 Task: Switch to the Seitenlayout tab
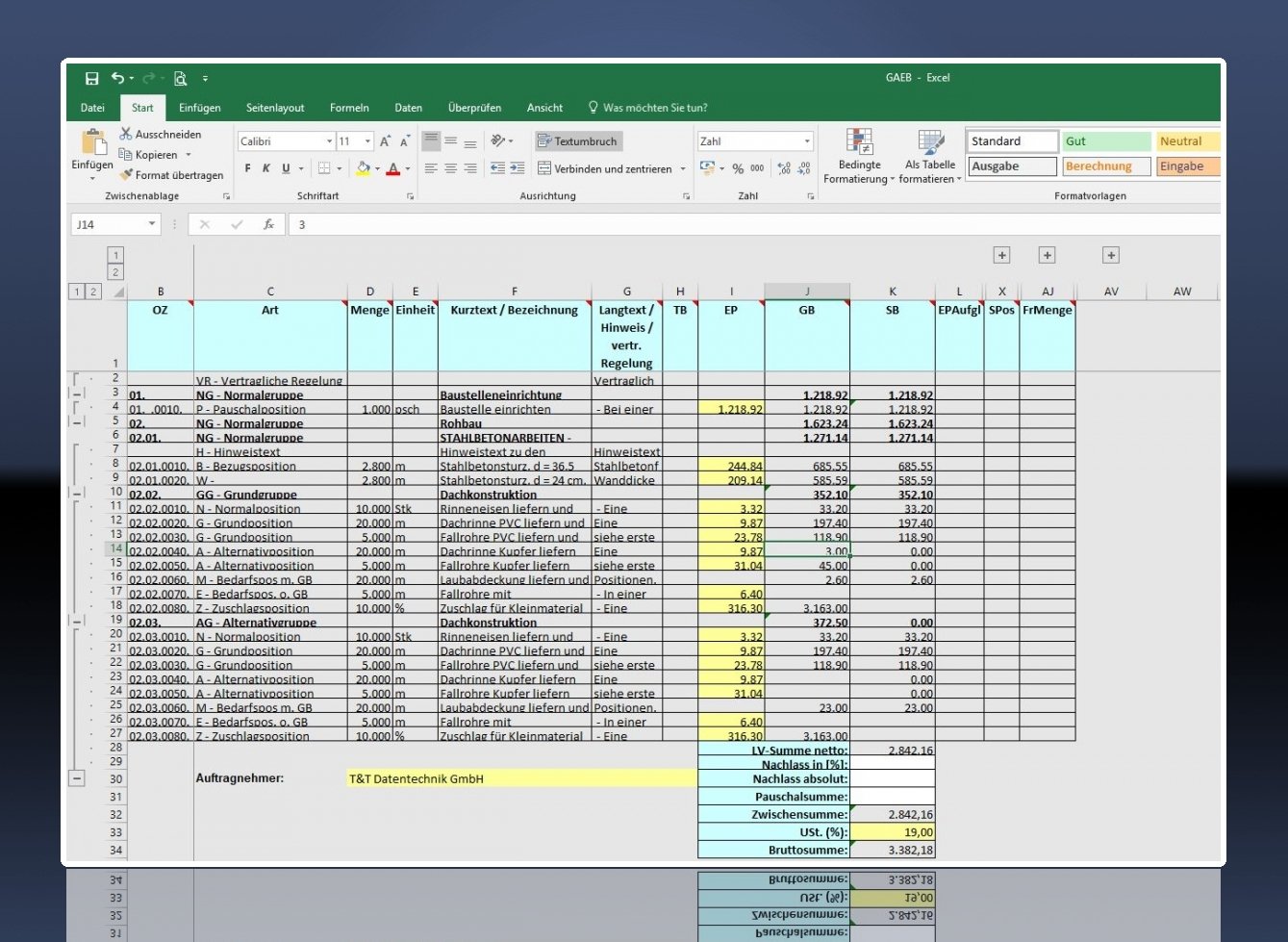(275, 108)
